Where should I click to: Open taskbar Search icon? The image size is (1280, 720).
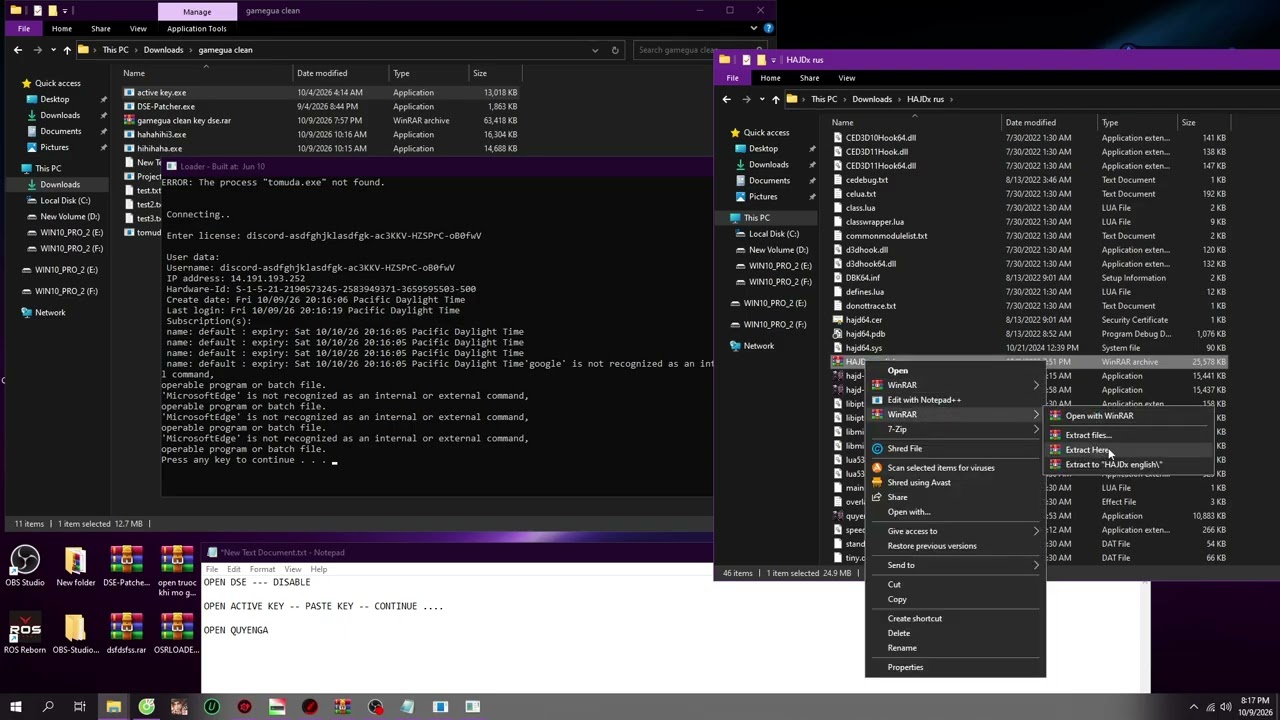coord(47,707)
